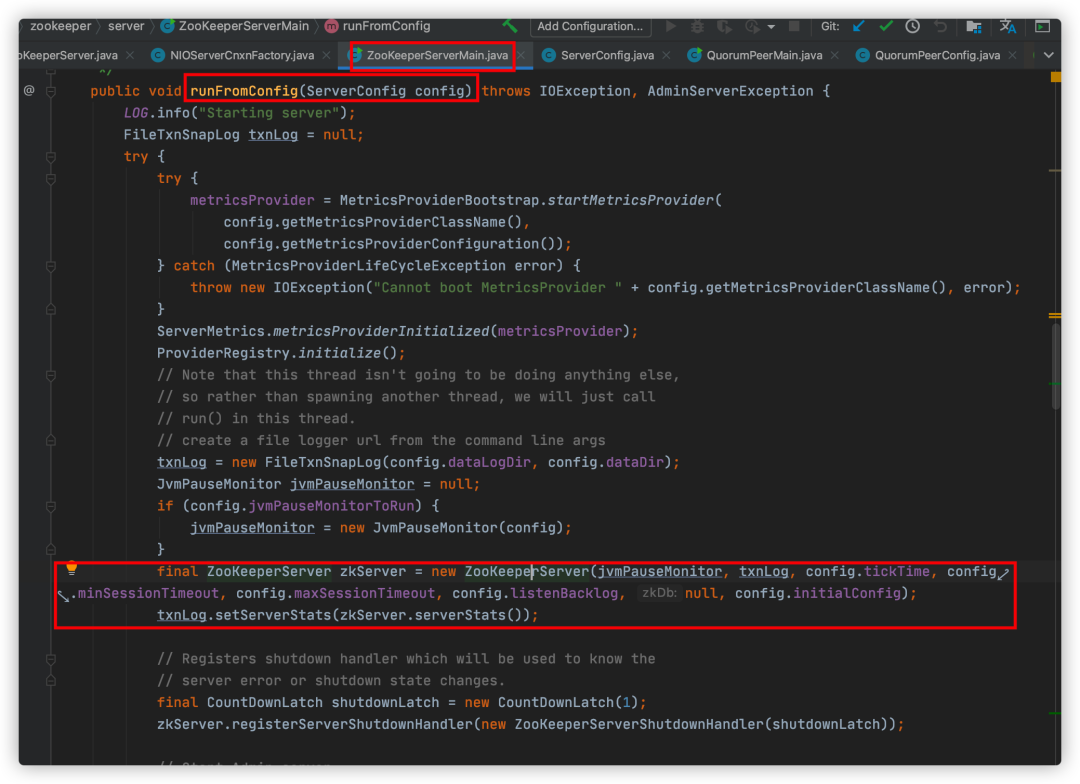The height and width of the screenshot is (784, 1080).
Task: Click config.initialConfig argument
Action: pos(818,593)
